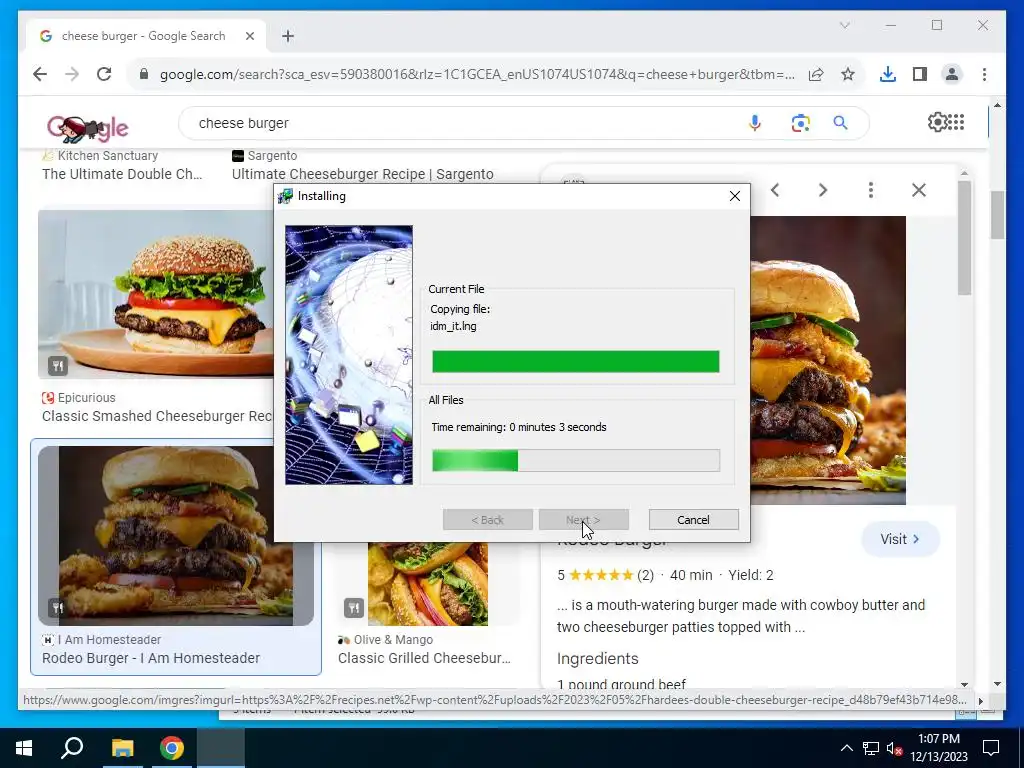
Task: Click Chrome's forward navigation arrow
Action: pyautogui.click(x=72, y=74)
